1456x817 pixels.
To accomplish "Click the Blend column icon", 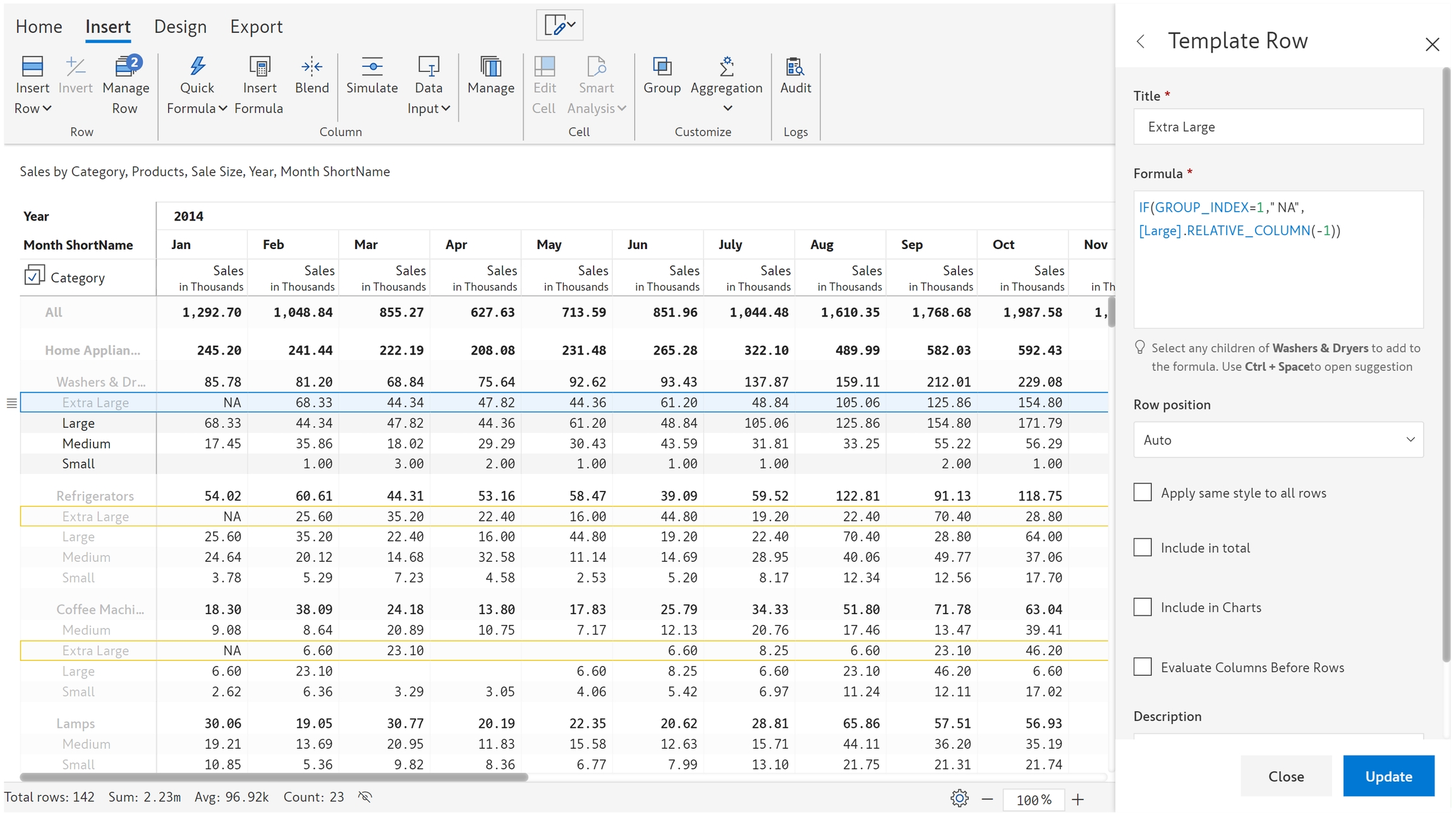I will 312,67.
